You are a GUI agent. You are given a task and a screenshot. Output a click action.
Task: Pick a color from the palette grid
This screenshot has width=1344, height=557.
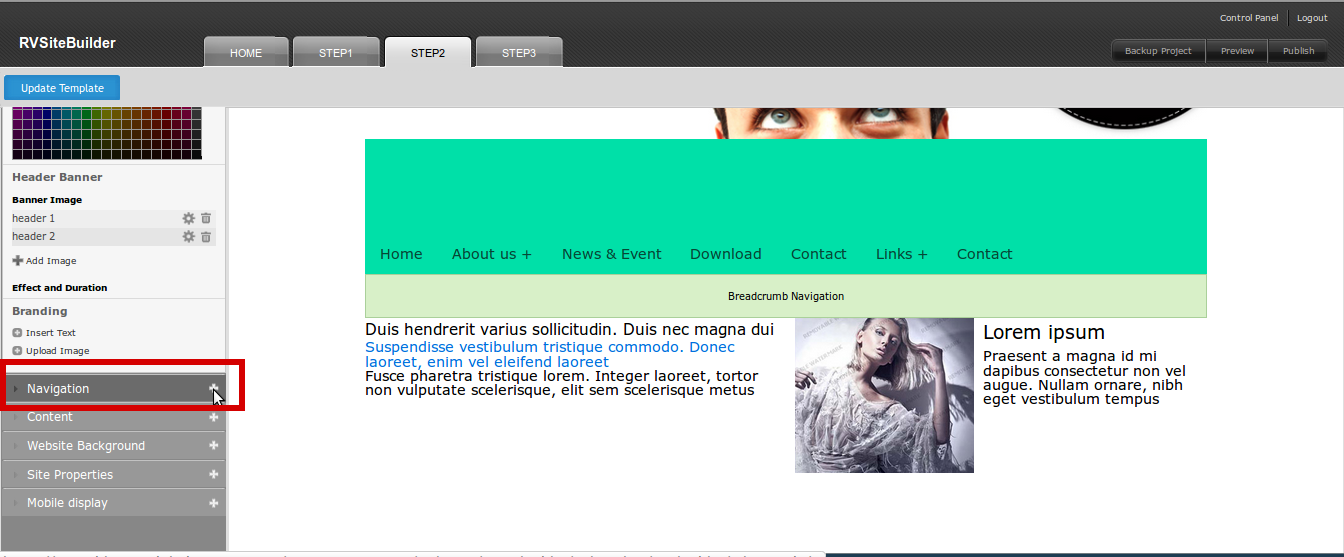106,132
